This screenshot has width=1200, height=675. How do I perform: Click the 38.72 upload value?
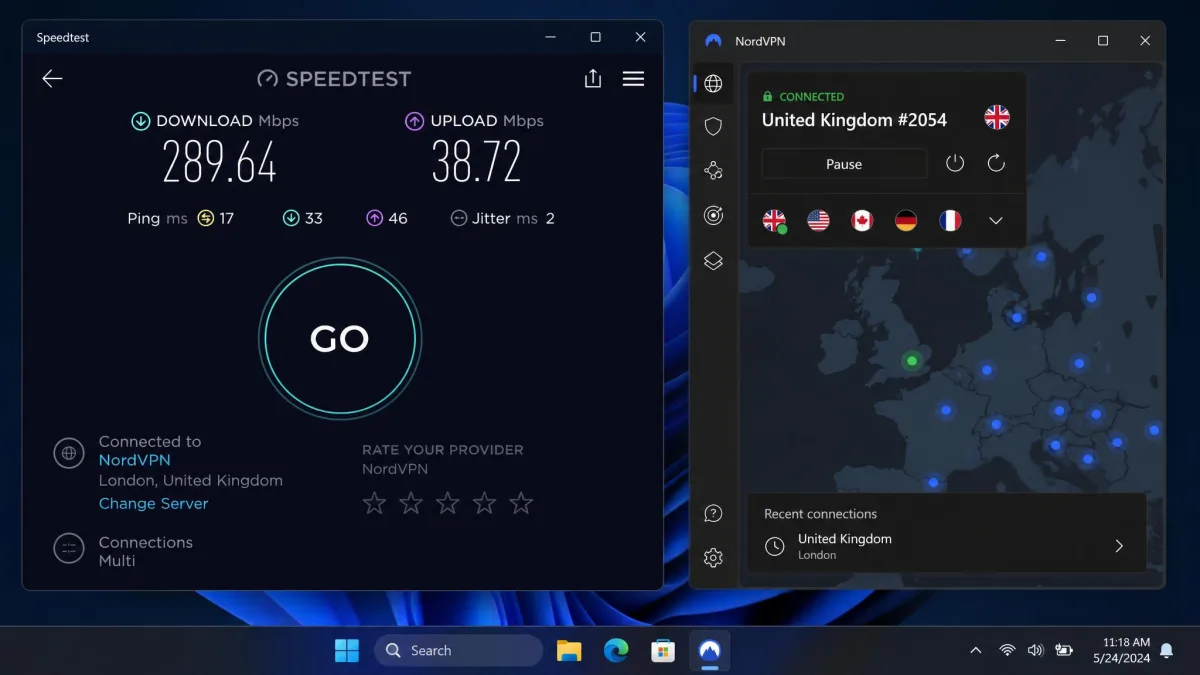point(476,161)
